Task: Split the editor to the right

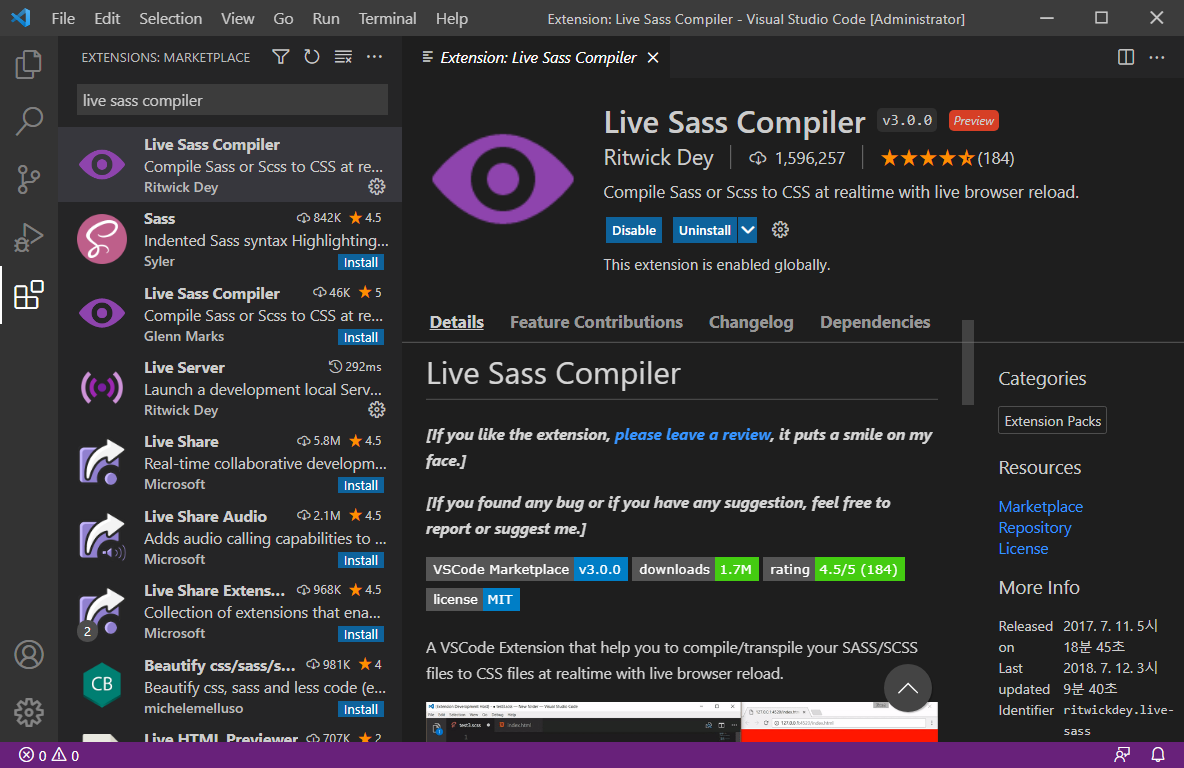Action: [x=1126, y=57]
